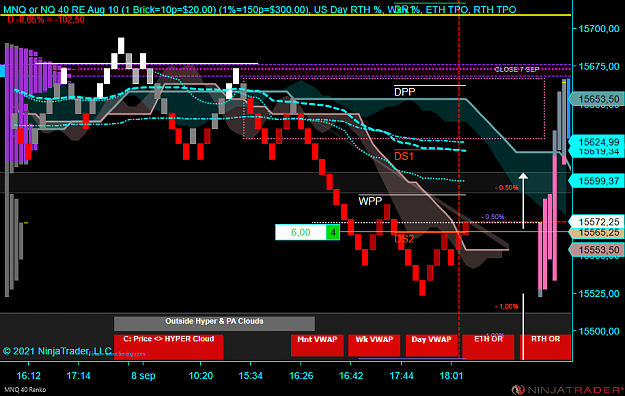Click the DS1 pivot label
This screenshot has width=625, height=396.
[x=404, y=156]
